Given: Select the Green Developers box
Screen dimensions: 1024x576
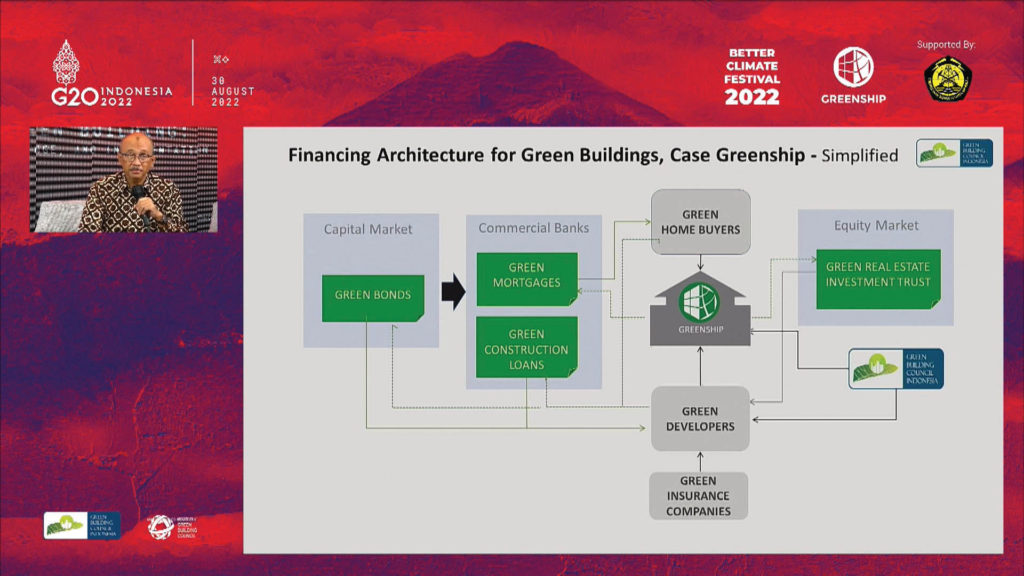Looking at the screenshot, I should pos(700,419).
